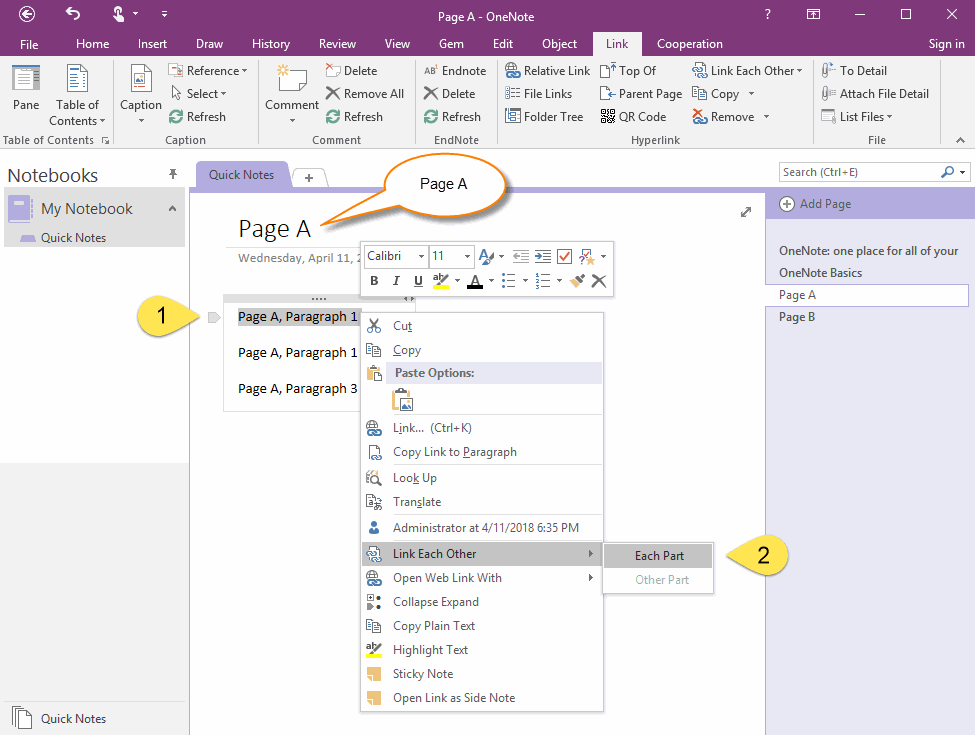
Task: Toggle Italic formatting
Action: coord(396,281)
